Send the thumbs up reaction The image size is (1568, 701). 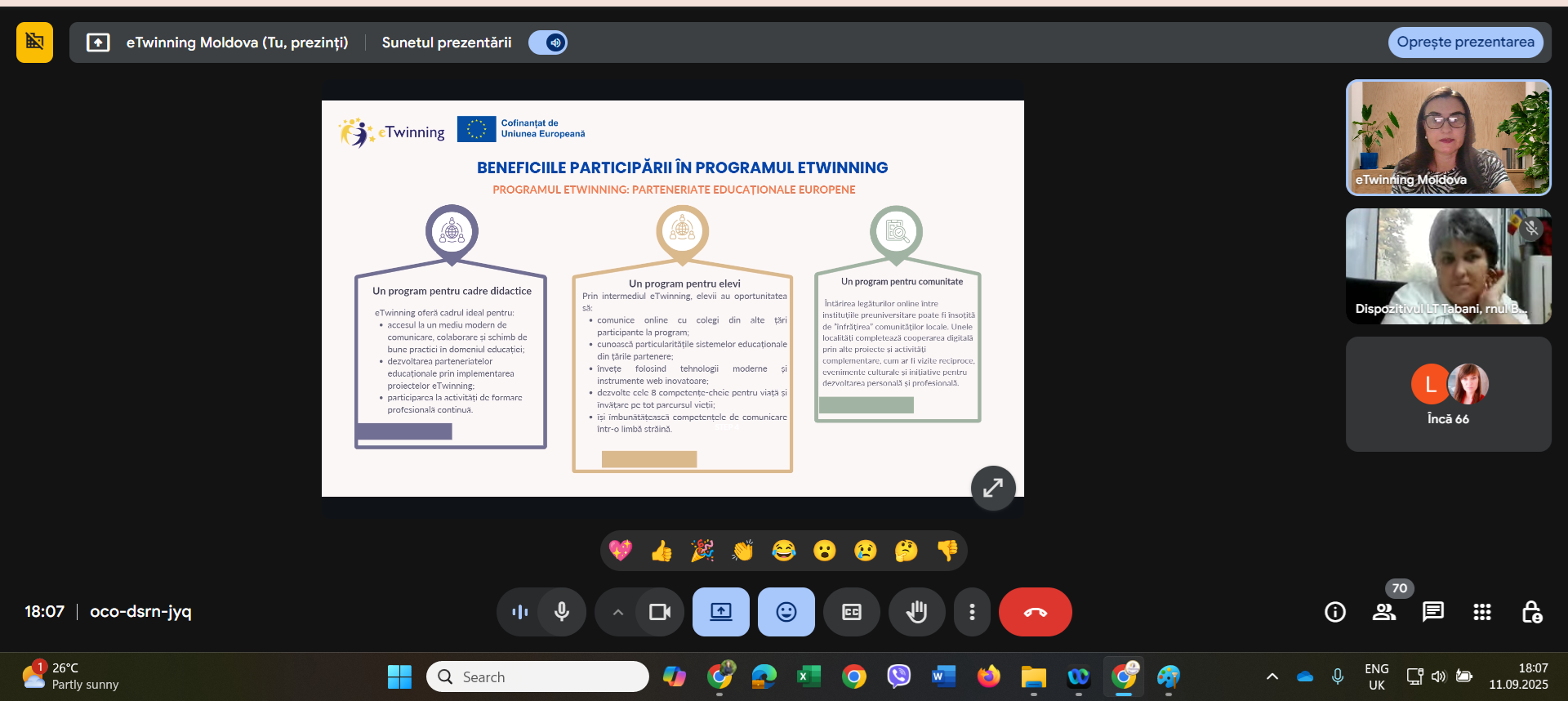coord(661,551)
